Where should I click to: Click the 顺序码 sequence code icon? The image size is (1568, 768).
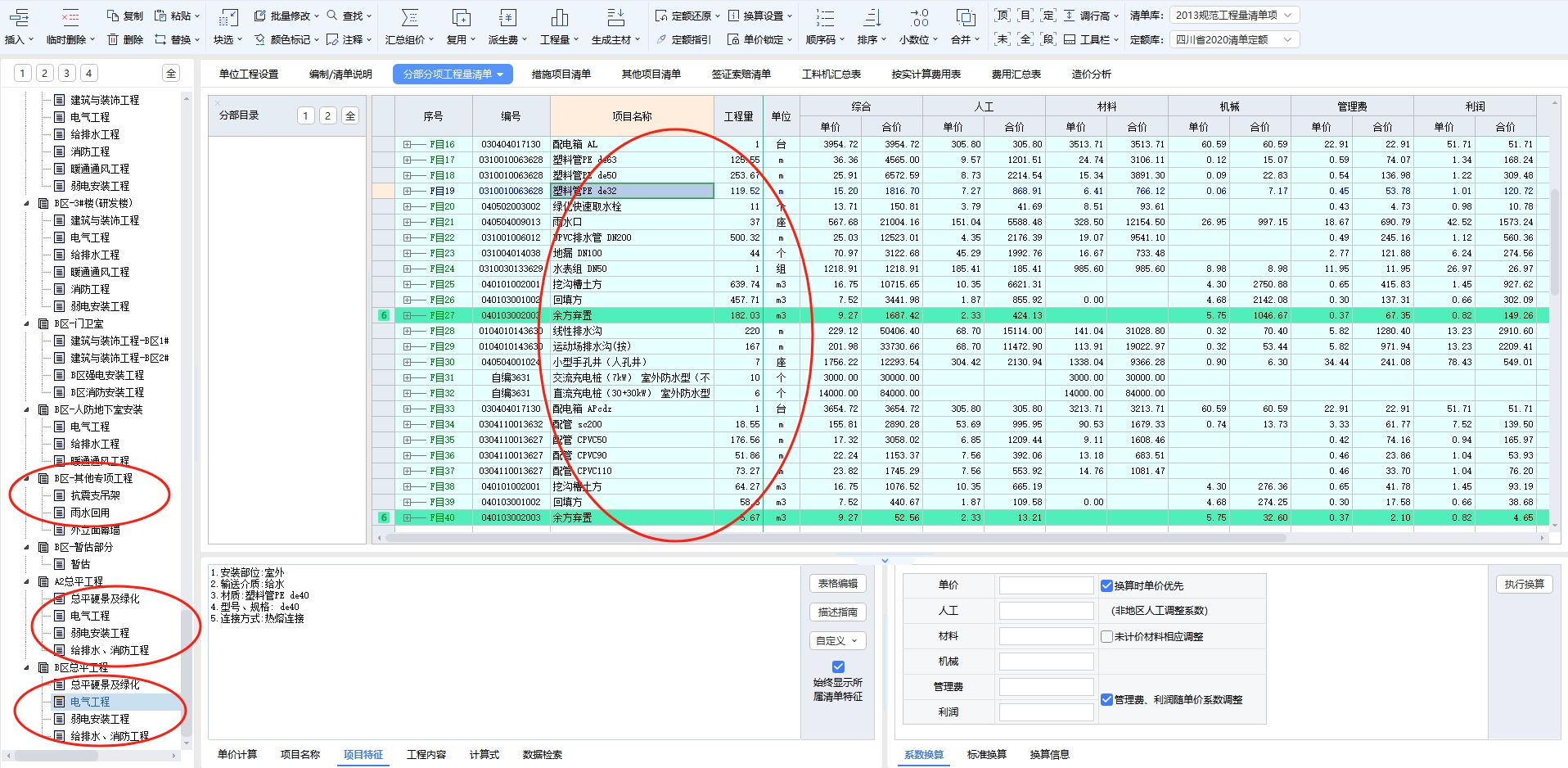click(x=825, y=17)
